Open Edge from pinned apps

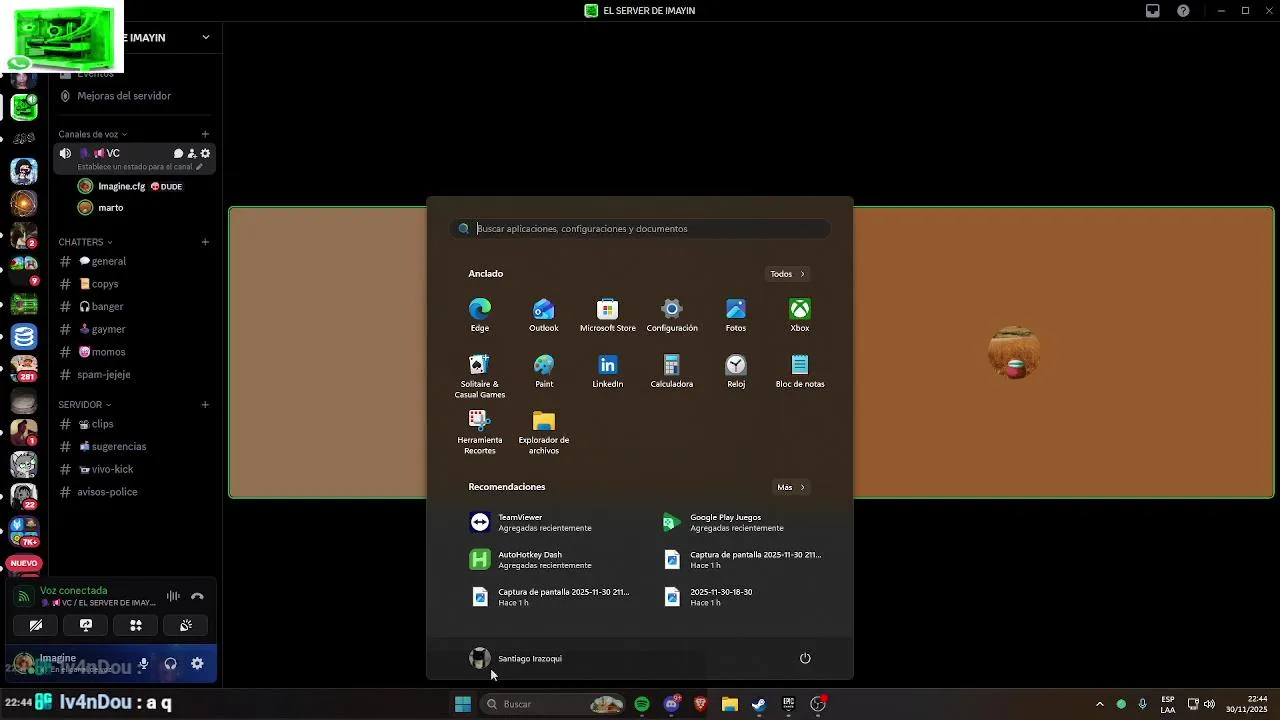pyautogui.click(x=480, y=314)
